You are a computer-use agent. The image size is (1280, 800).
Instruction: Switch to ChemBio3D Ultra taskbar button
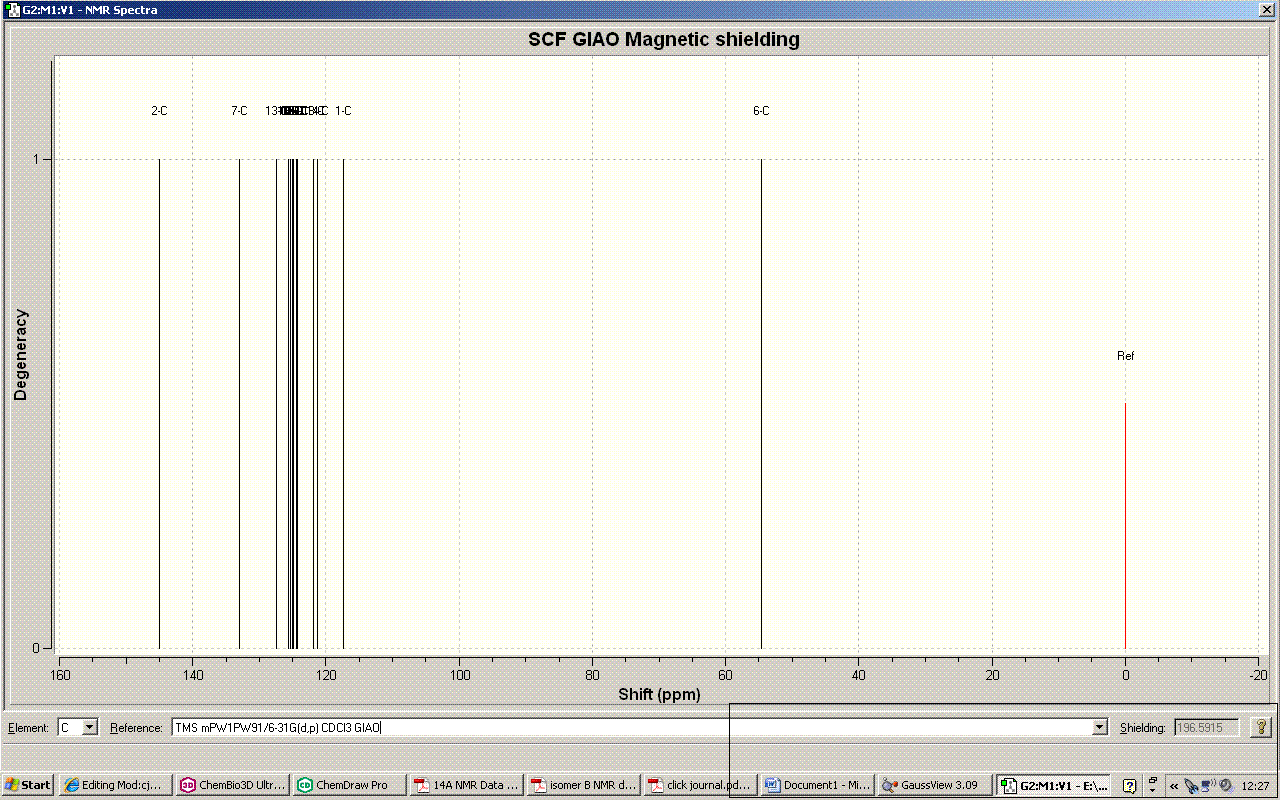pos(233,785)
